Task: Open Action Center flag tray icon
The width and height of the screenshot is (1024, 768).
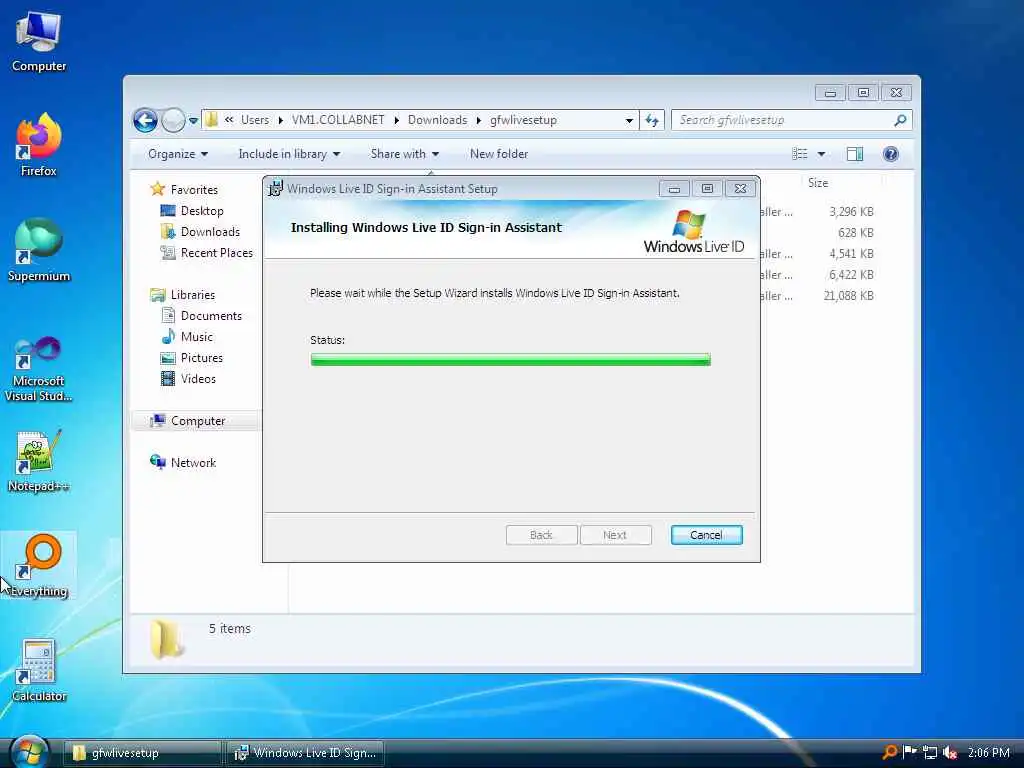Action: click(x=909, y=752)
